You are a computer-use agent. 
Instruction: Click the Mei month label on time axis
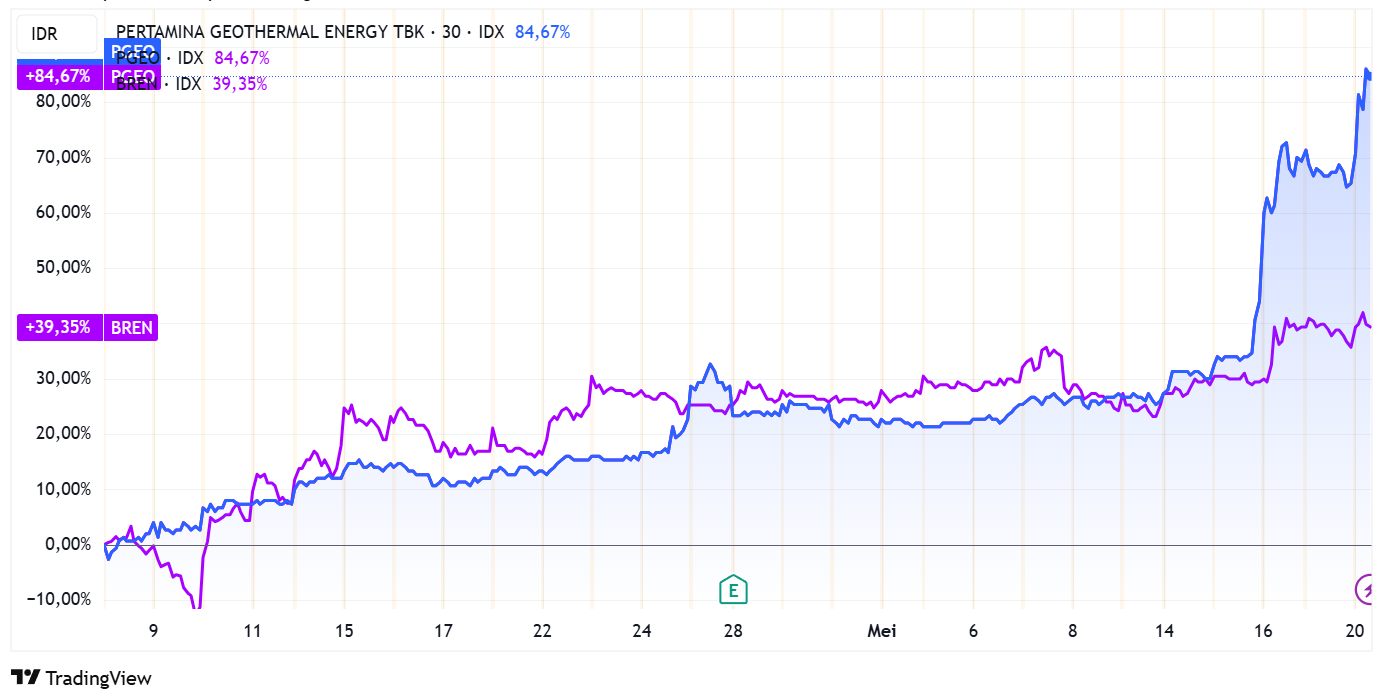coord(881,631)
